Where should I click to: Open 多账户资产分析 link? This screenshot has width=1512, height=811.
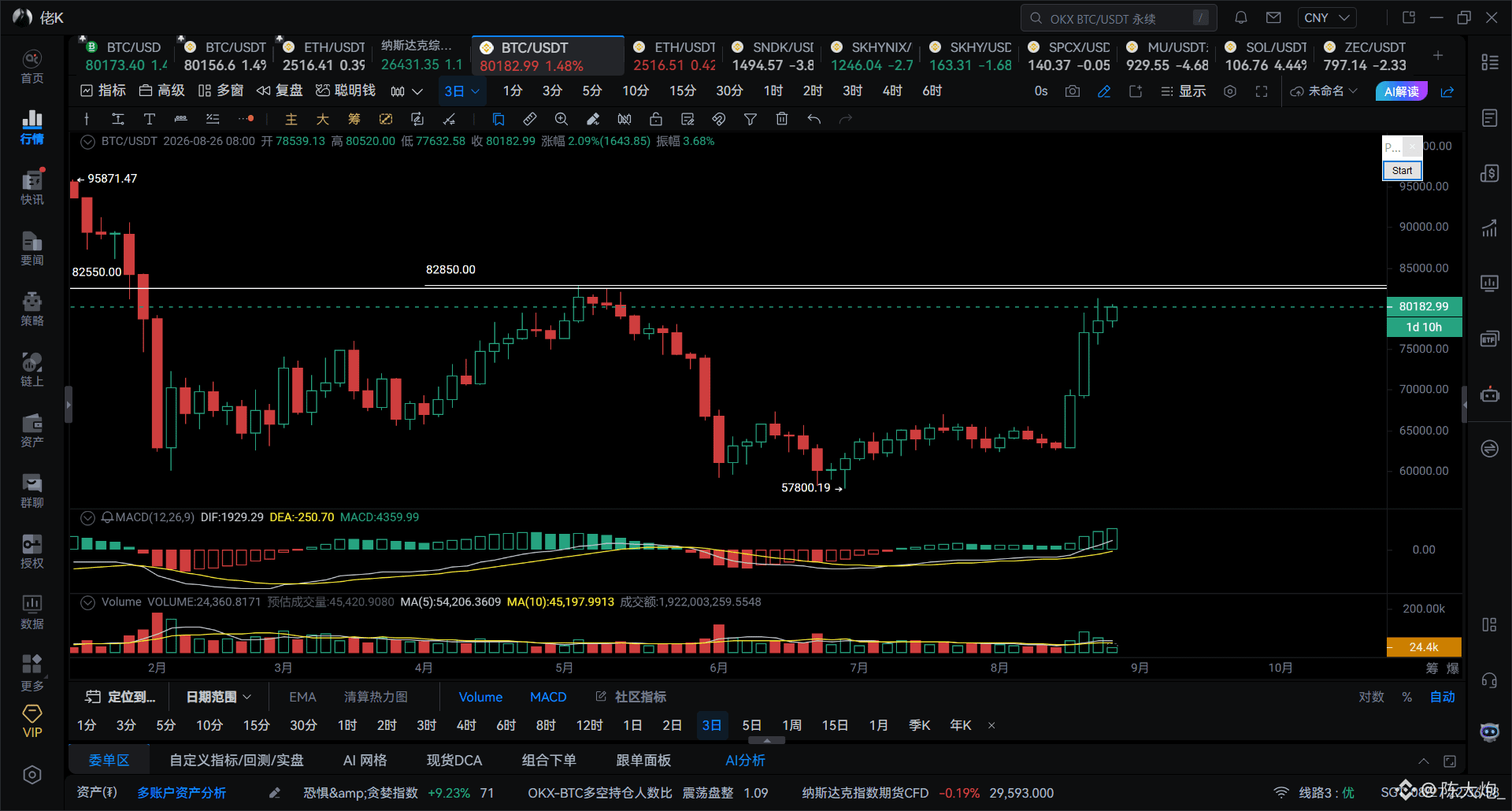(x=182, y=793)
